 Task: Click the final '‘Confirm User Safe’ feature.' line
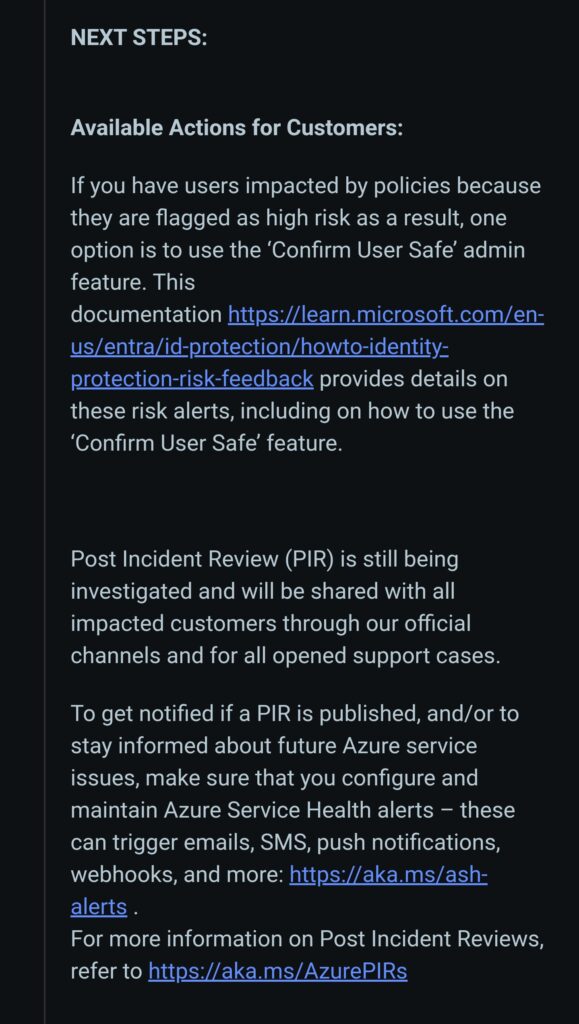click(206, 443)
